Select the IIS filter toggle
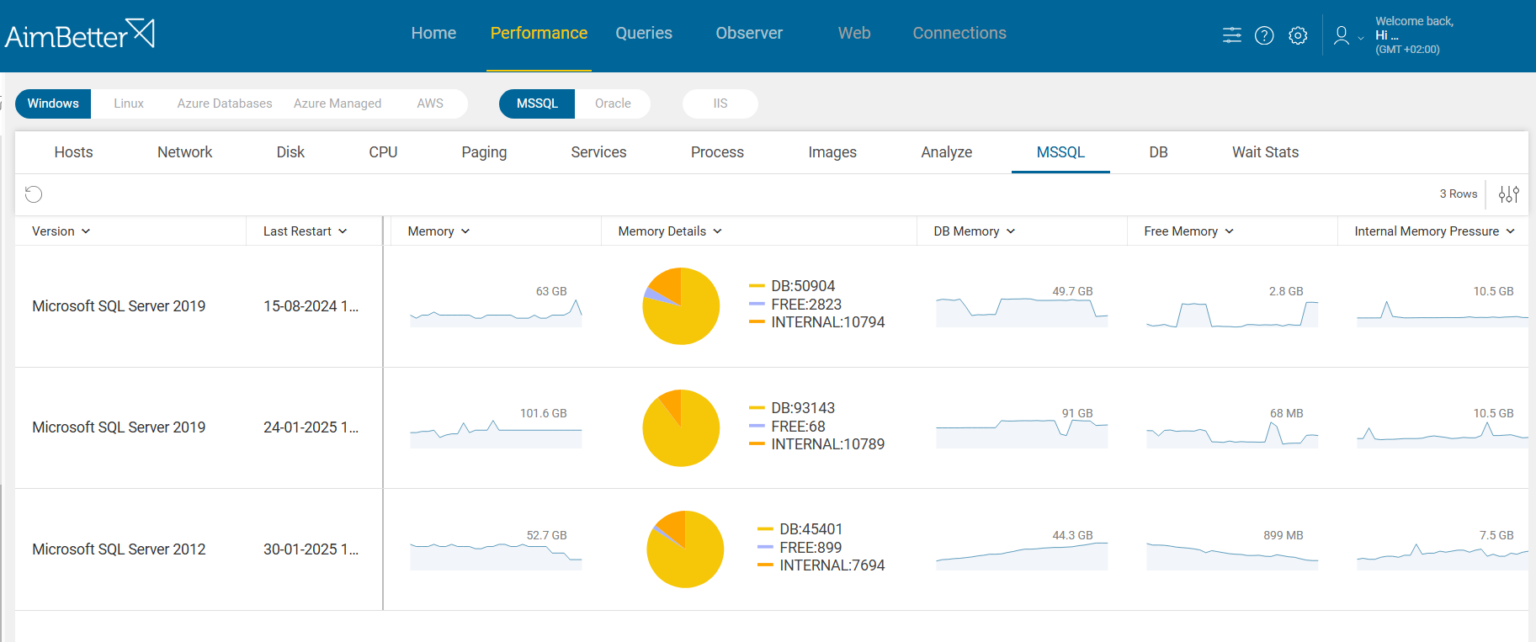The image size is (1536, 642). (x=720, y=103)
